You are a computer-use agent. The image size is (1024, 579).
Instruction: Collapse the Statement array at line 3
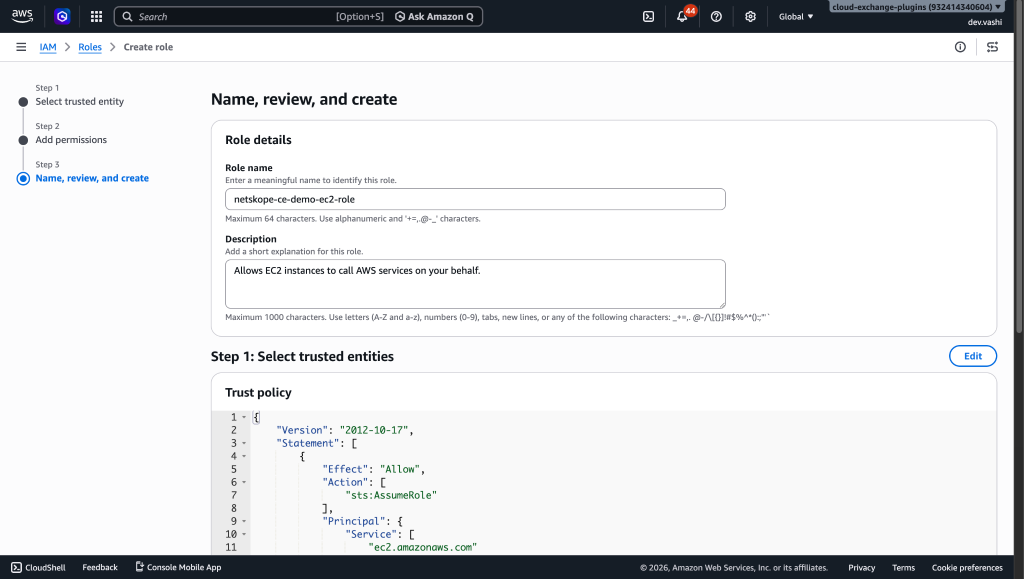[244, 443]
